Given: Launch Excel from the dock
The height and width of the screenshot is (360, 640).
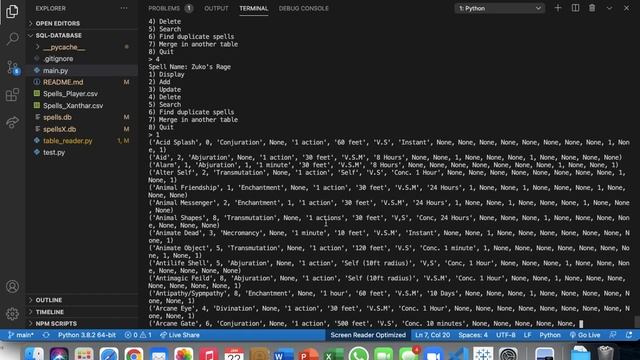Looking at the screenshot, I should pyautogui.click(x=333, y=354).
